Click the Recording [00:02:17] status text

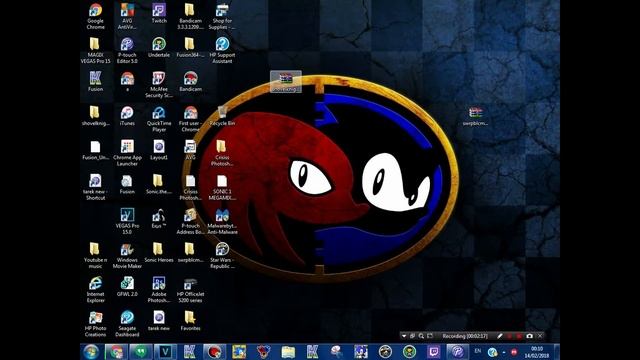coord(465,336)
